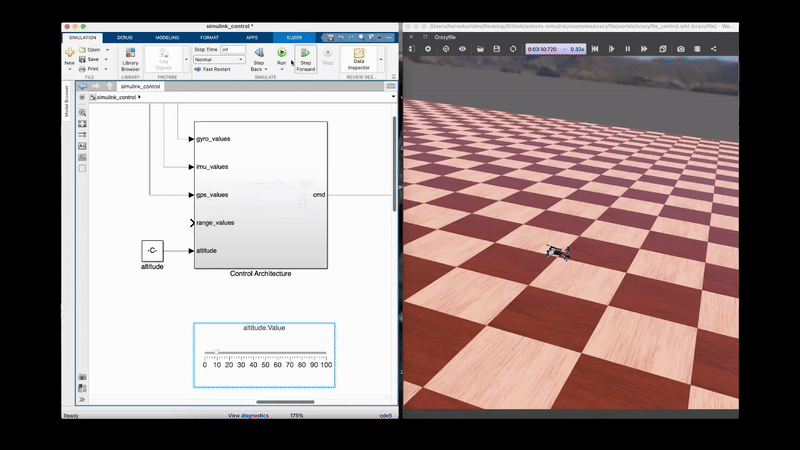800x450 pixels.
Task: Click the Log Signals button
Action: (163, 60)
